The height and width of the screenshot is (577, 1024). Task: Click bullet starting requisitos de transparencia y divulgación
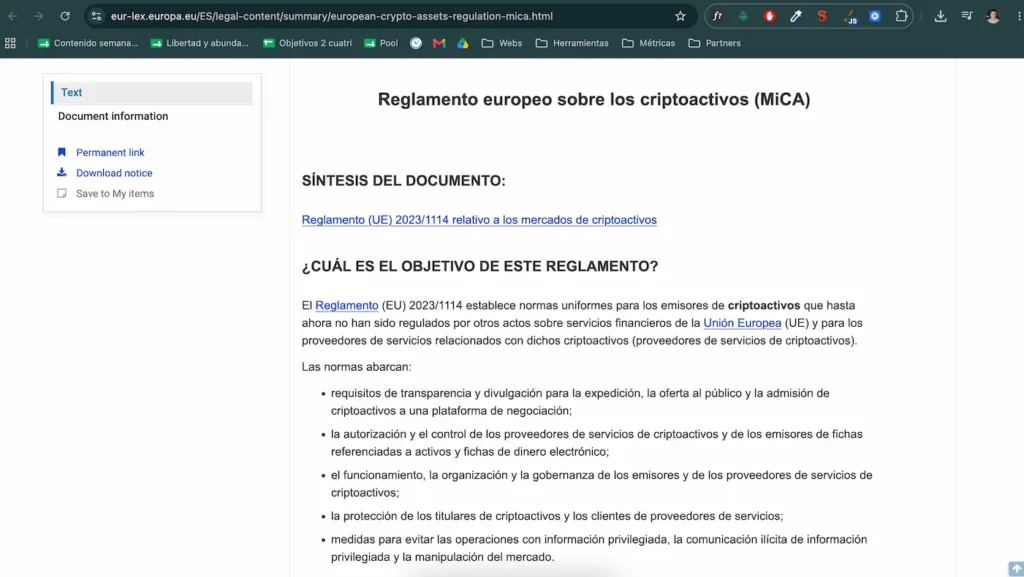(x=580, y=402)
